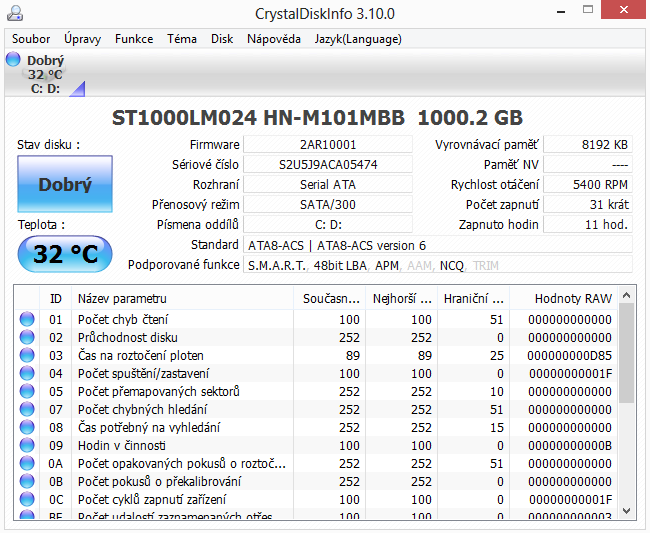Click the Hodnoty RAW column header
The image size is (650, 533).
(573, 298)
